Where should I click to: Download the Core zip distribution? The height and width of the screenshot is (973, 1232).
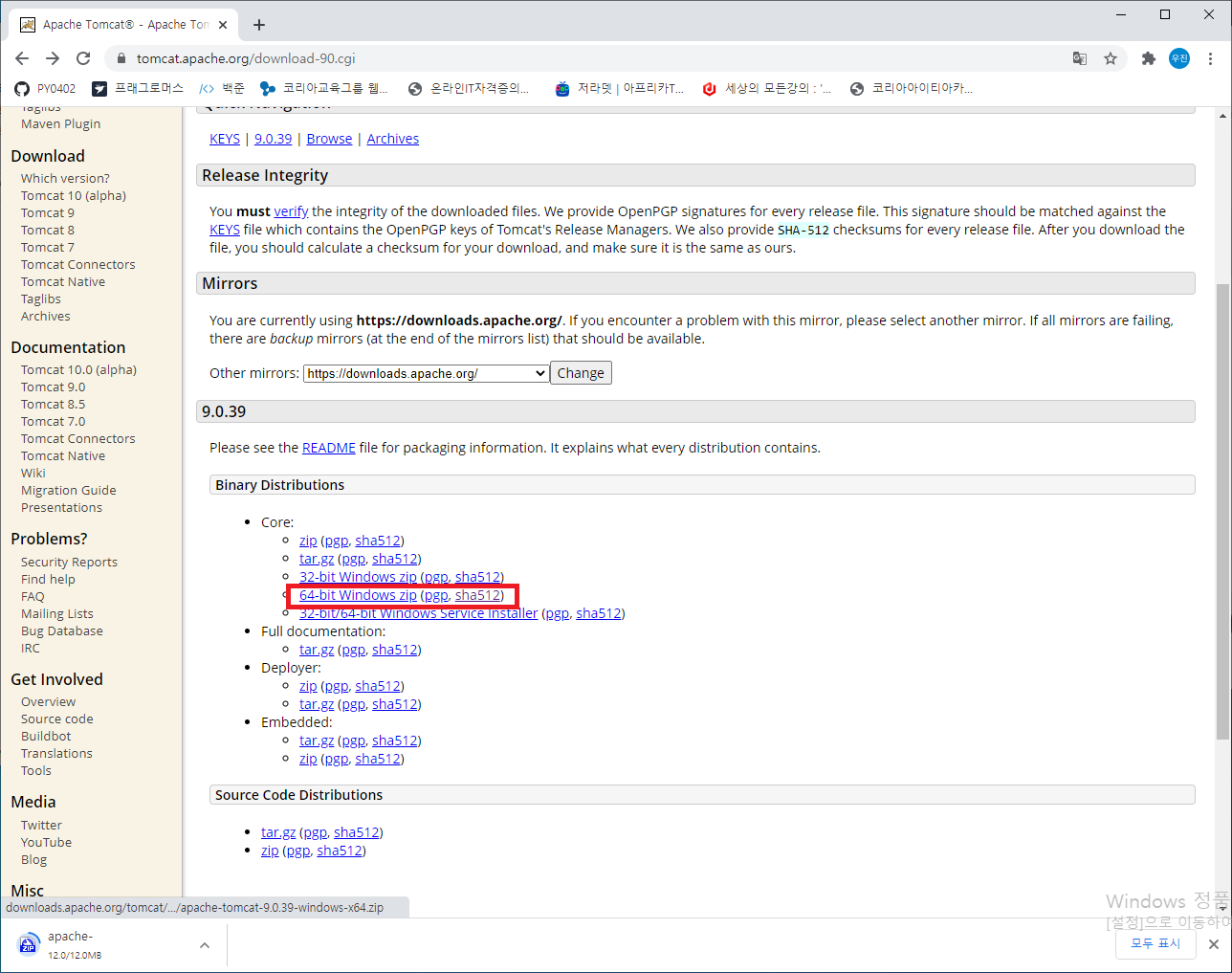308,541
